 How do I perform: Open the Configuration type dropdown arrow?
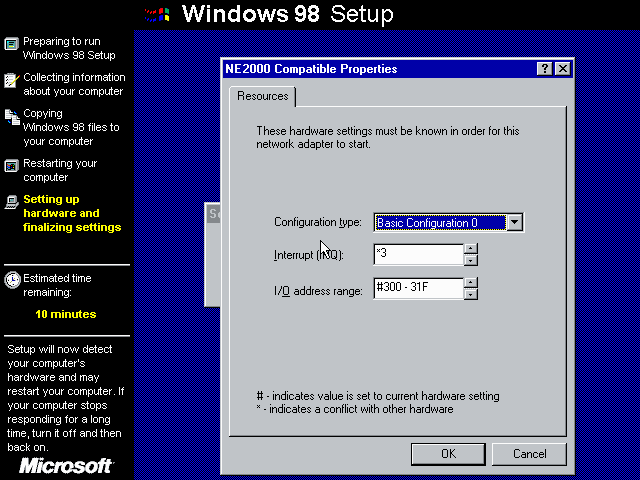pyautogui.click(x=515, y=222)
